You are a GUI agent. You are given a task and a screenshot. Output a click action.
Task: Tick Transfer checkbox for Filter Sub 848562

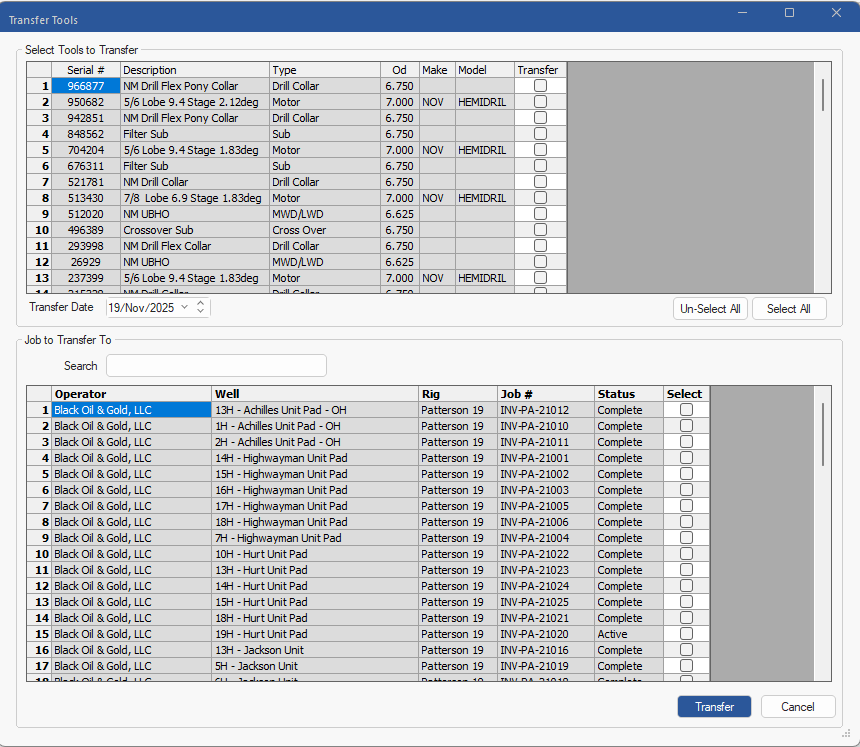(540, 133)
